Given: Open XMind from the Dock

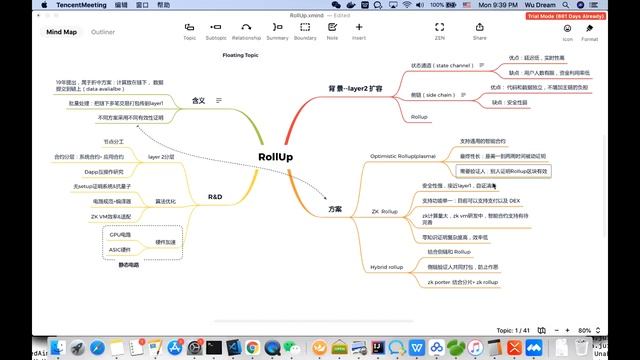Looking at the screenshot, I should (515, 348).
